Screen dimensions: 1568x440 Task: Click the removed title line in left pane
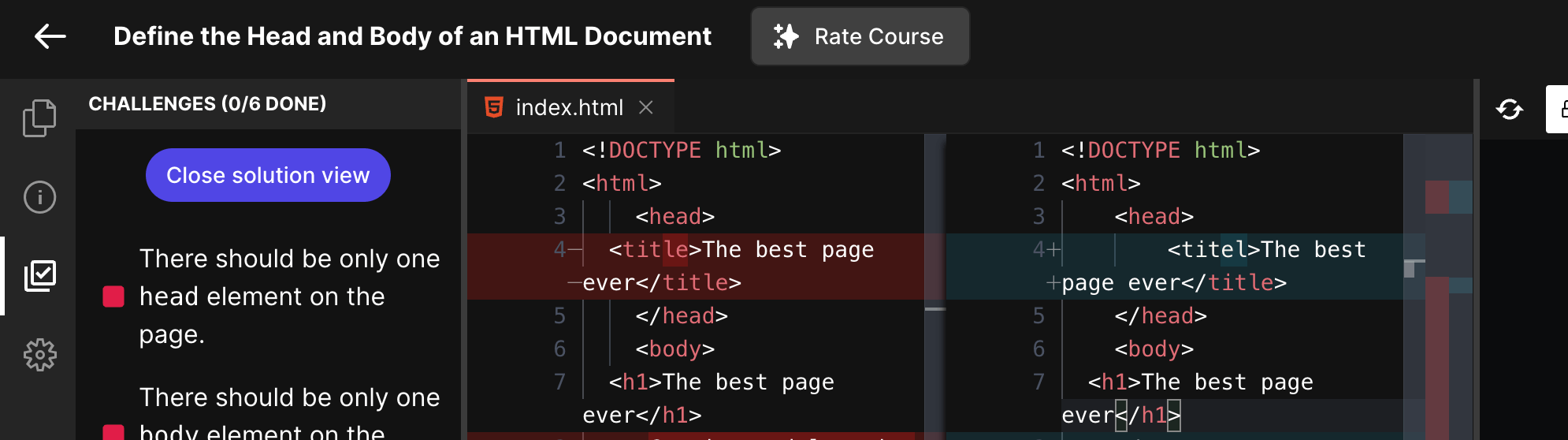click(x=741, y=250)
